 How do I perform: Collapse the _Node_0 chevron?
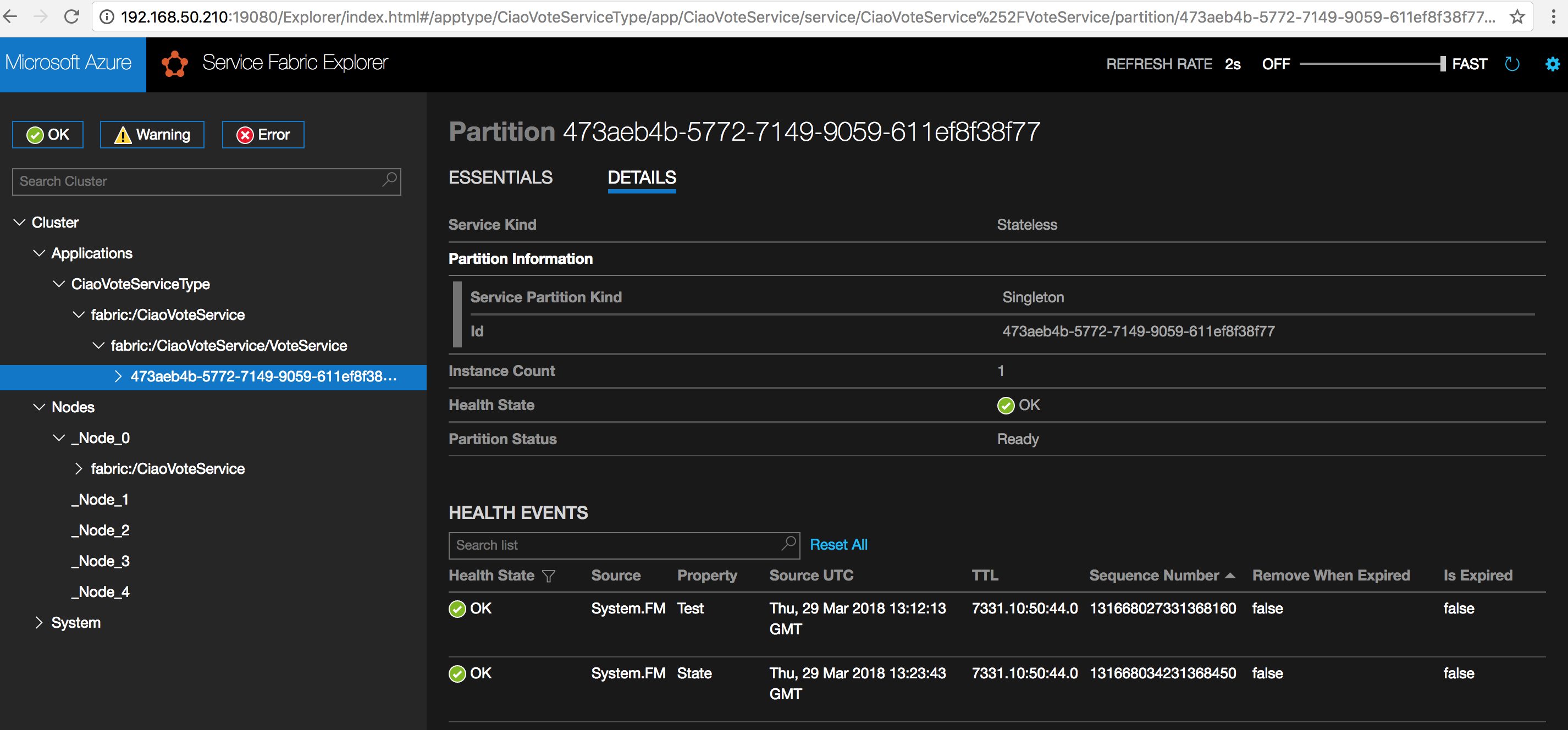point(59,438)
